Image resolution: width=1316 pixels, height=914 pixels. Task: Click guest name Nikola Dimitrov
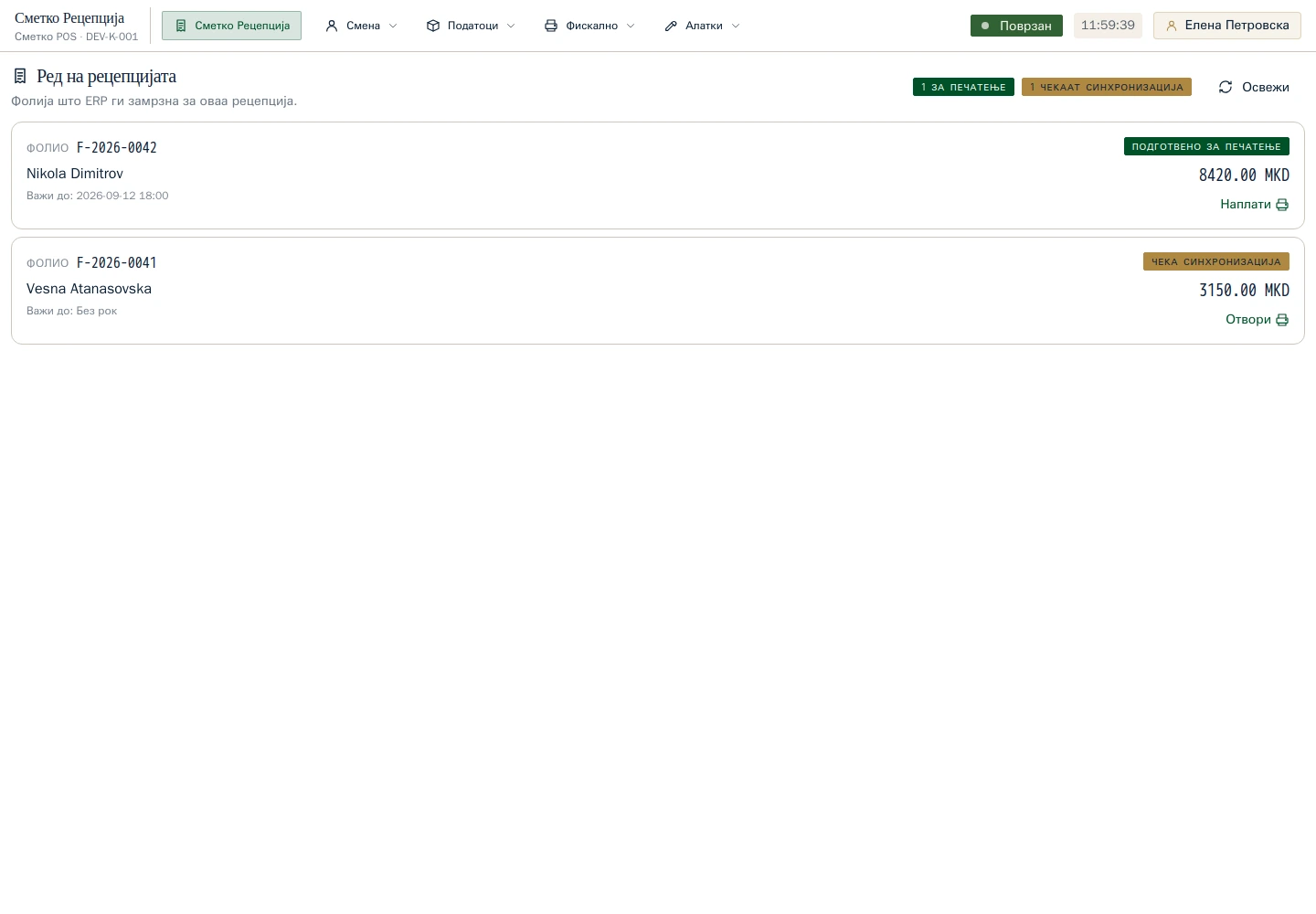[x=75, y=174]
